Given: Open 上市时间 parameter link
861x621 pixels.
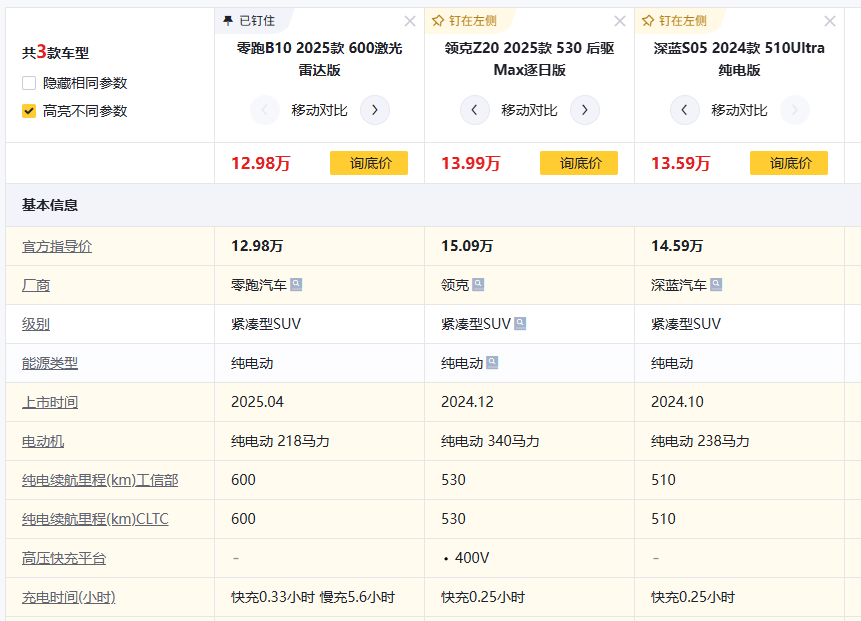Looking at the screenshot, I should click(x=50, y=402).
